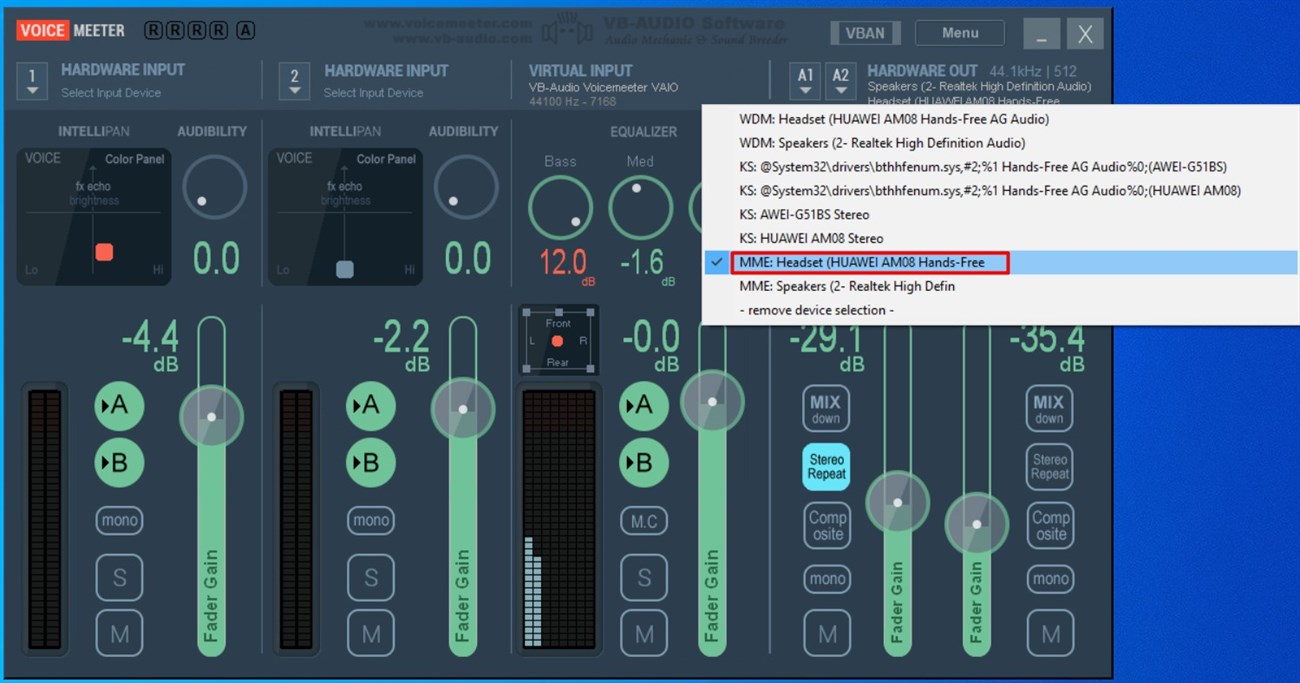Toggle bus B on the Virtual Input strip

point(644,463)
